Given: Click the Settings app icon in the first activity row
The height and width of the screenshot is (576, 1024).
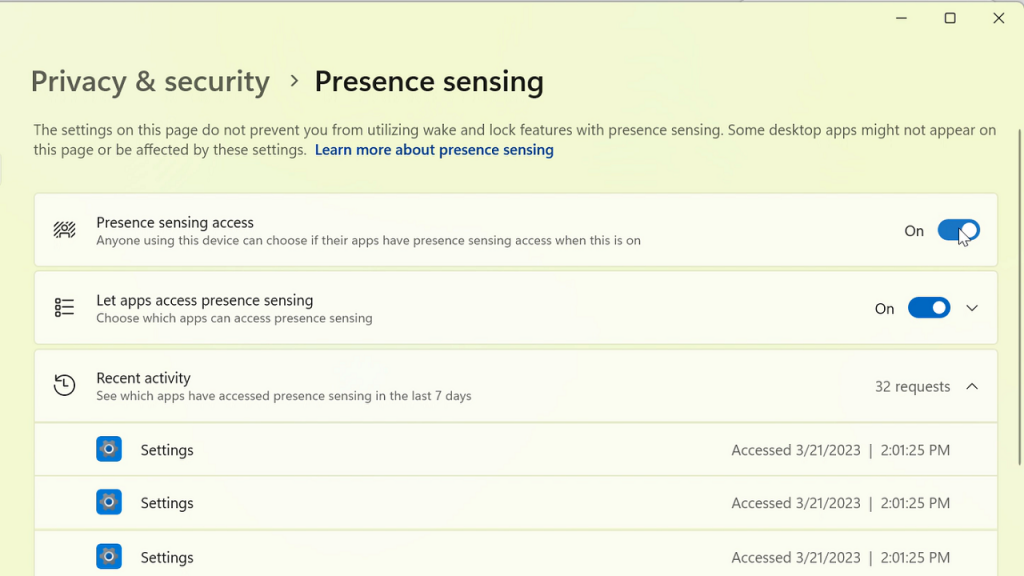Looking at the screenshot, I should point(108,449).
